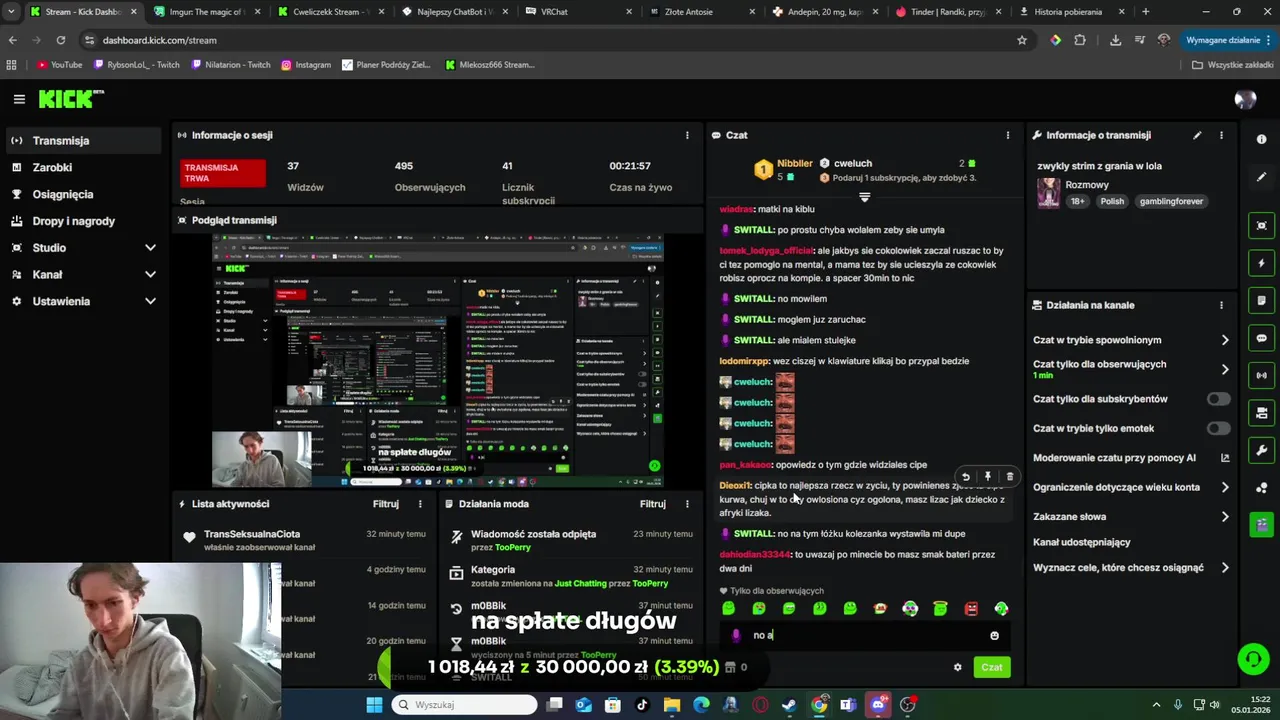Open Zarobki in the left sidebar
Image resolution: width=1280 pixels, height=720 pixels.
(x=82, y=168)
